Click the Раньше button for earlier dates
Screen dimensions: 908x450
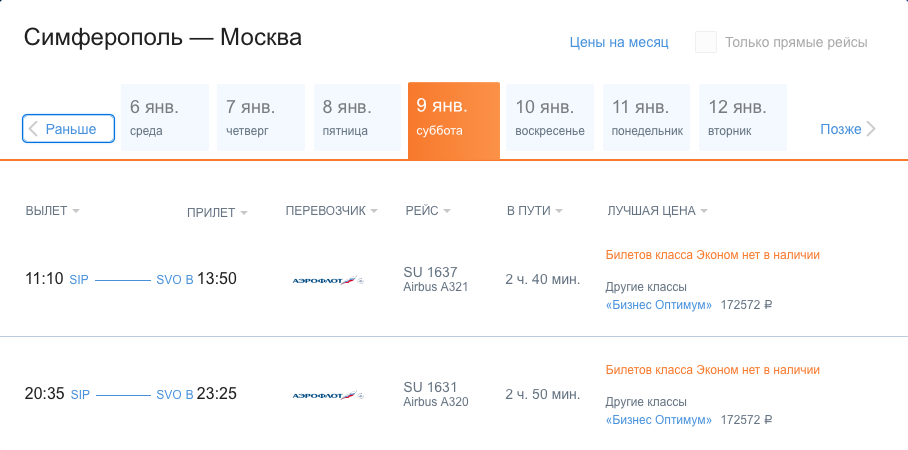click(68, 129)
